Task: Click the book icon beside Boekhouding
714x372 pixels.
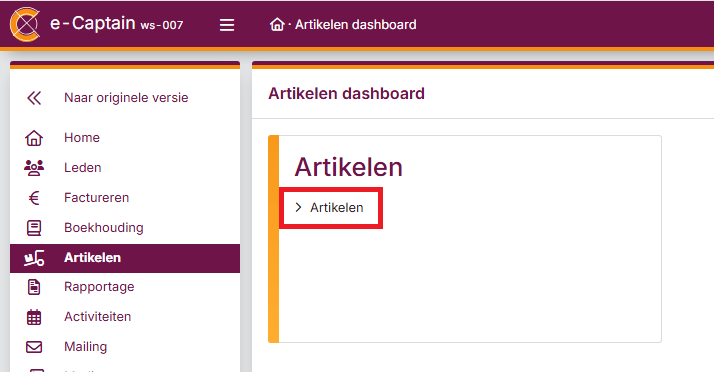Action: pyautogui.click(x=34, y=228)
